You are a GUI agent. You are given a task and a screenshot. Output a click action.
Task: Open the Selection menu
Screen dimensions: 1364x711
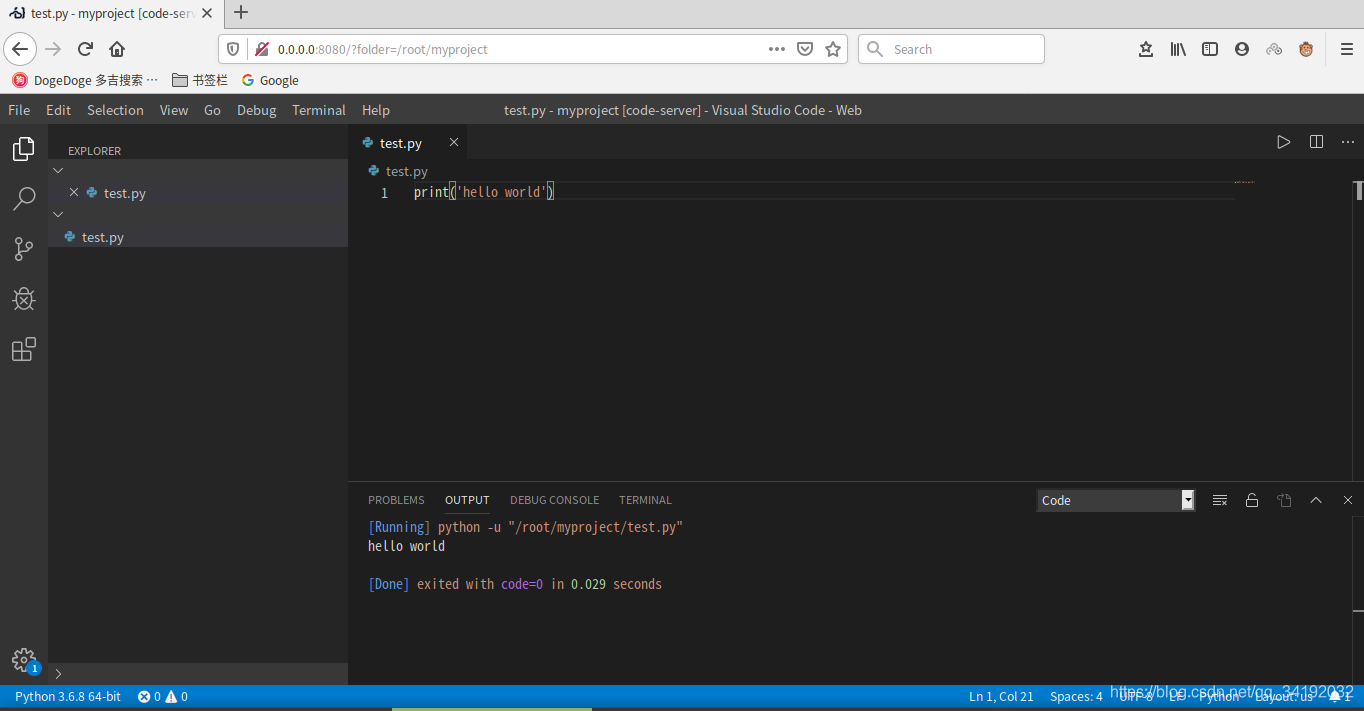pyautogui.click(x=115, y=110)
